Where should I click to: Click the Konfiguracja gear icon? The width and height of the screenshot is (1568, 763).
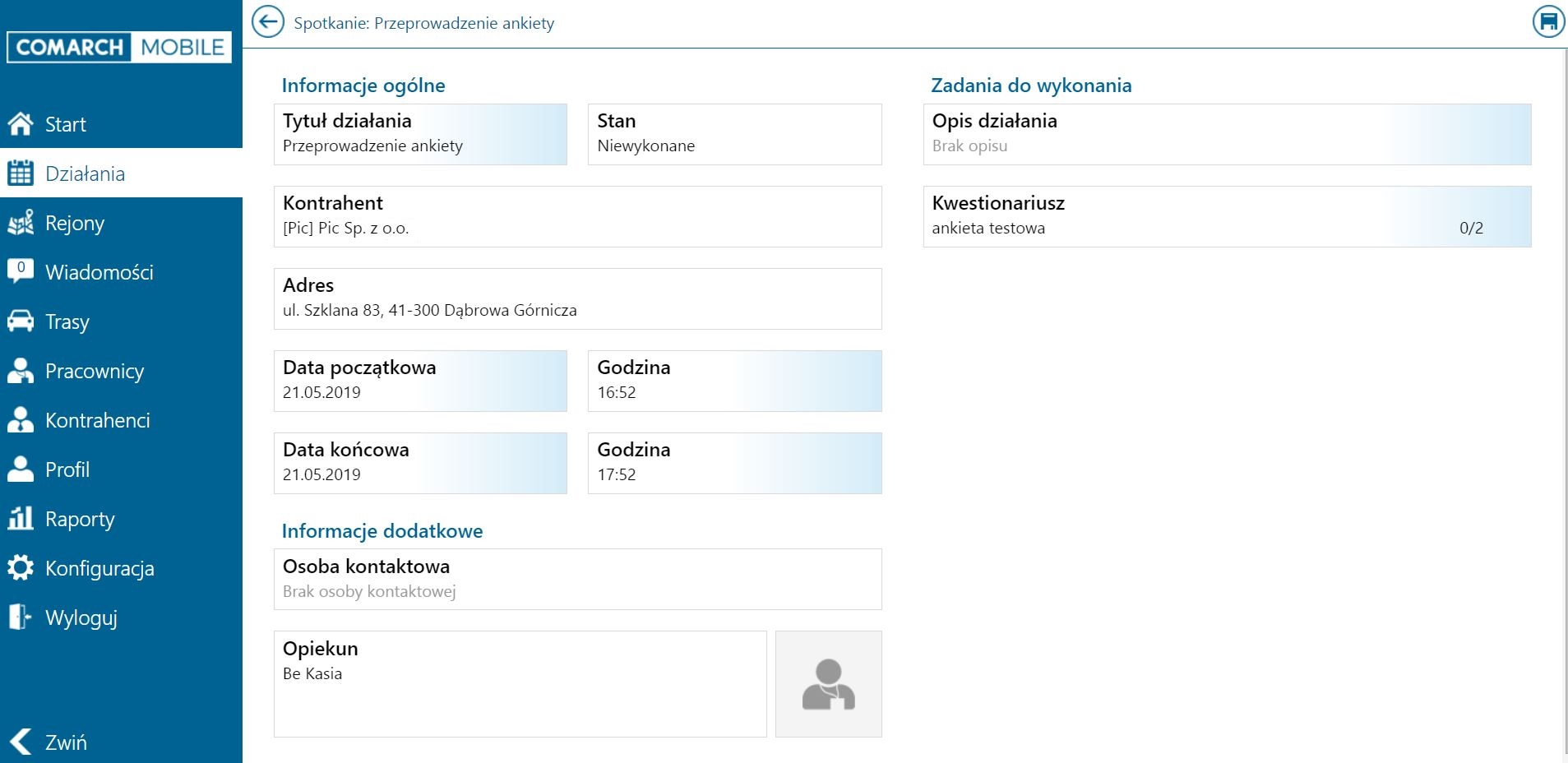[x=21, y=568]
